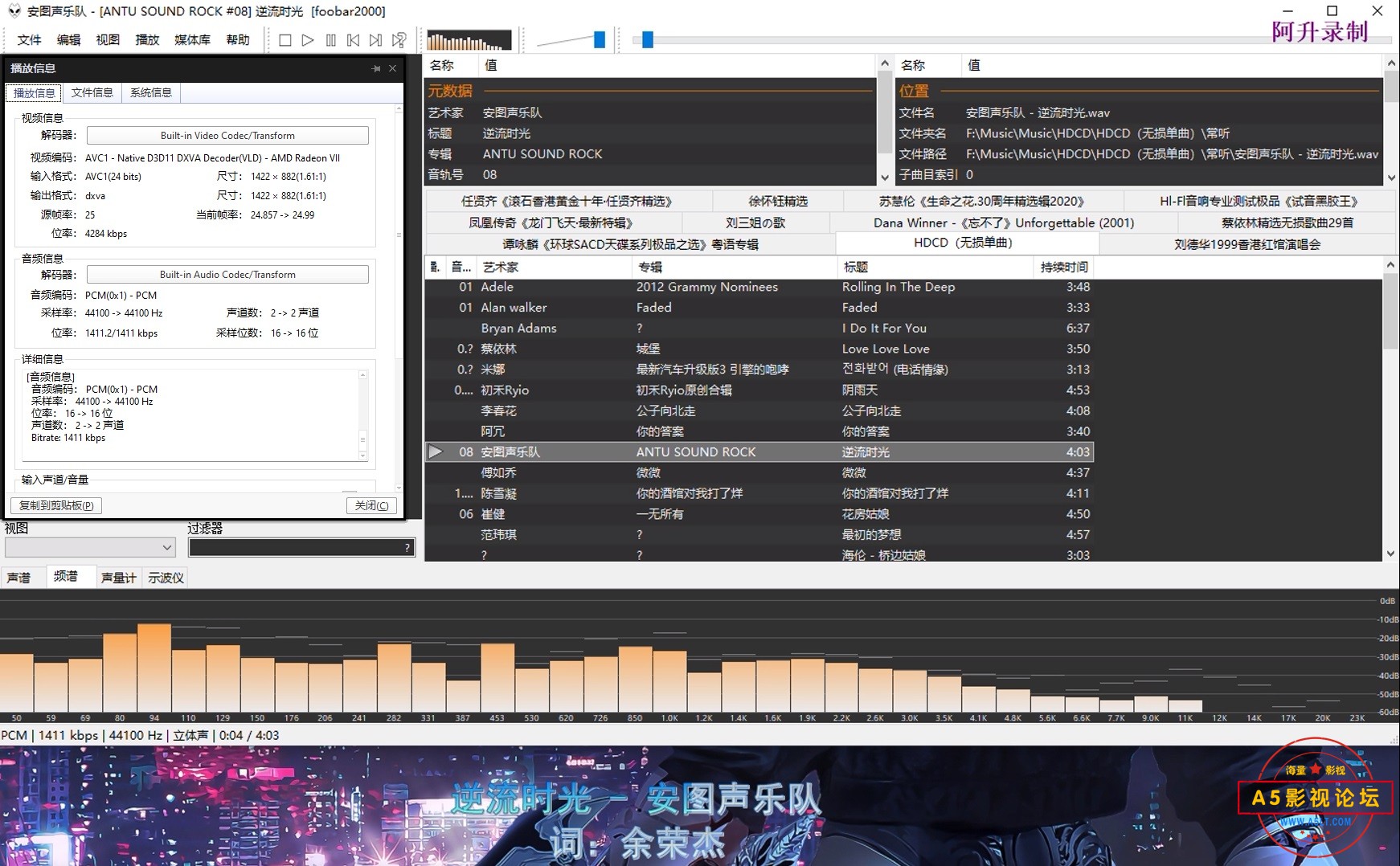Screen dimensions: 1400x866
Task: Skip to the next track
Action: tap(376, 40)
